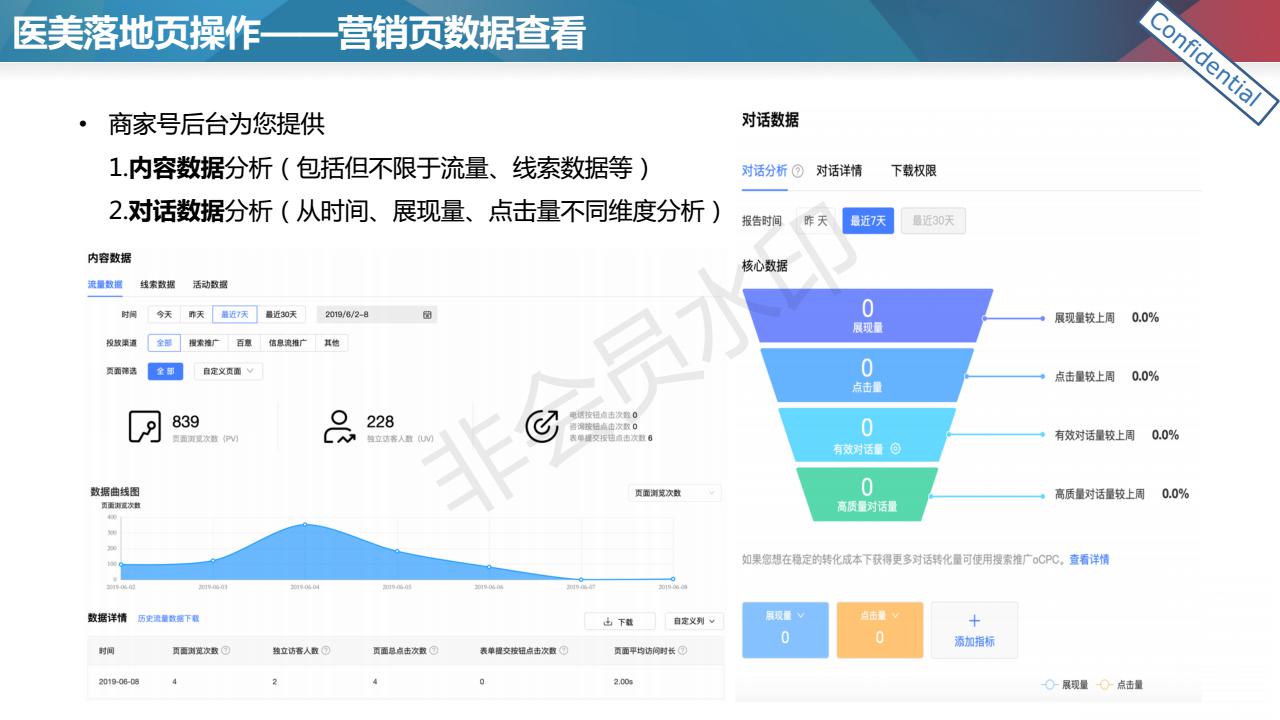Click the chart peak point at 2019-06-04
Image resolution: width=1280 pixels, height=720 pixels.
coord(305,524)
